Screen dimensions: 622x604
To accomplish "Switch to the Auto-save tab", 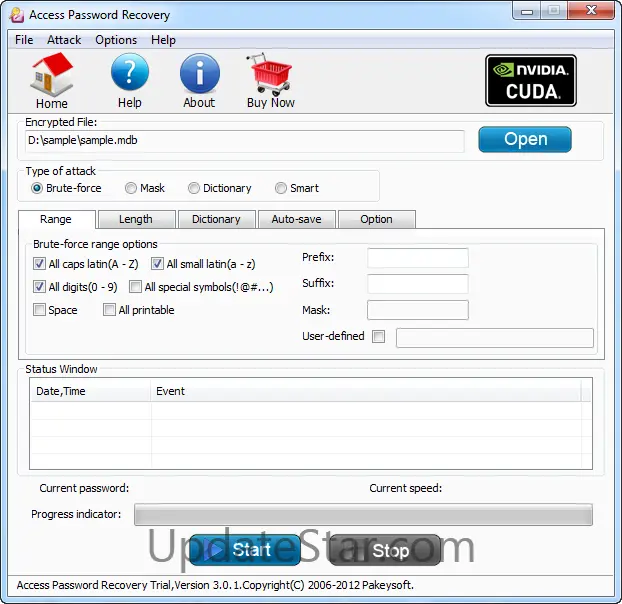I will pyautogui.click(x=296, y=219).
